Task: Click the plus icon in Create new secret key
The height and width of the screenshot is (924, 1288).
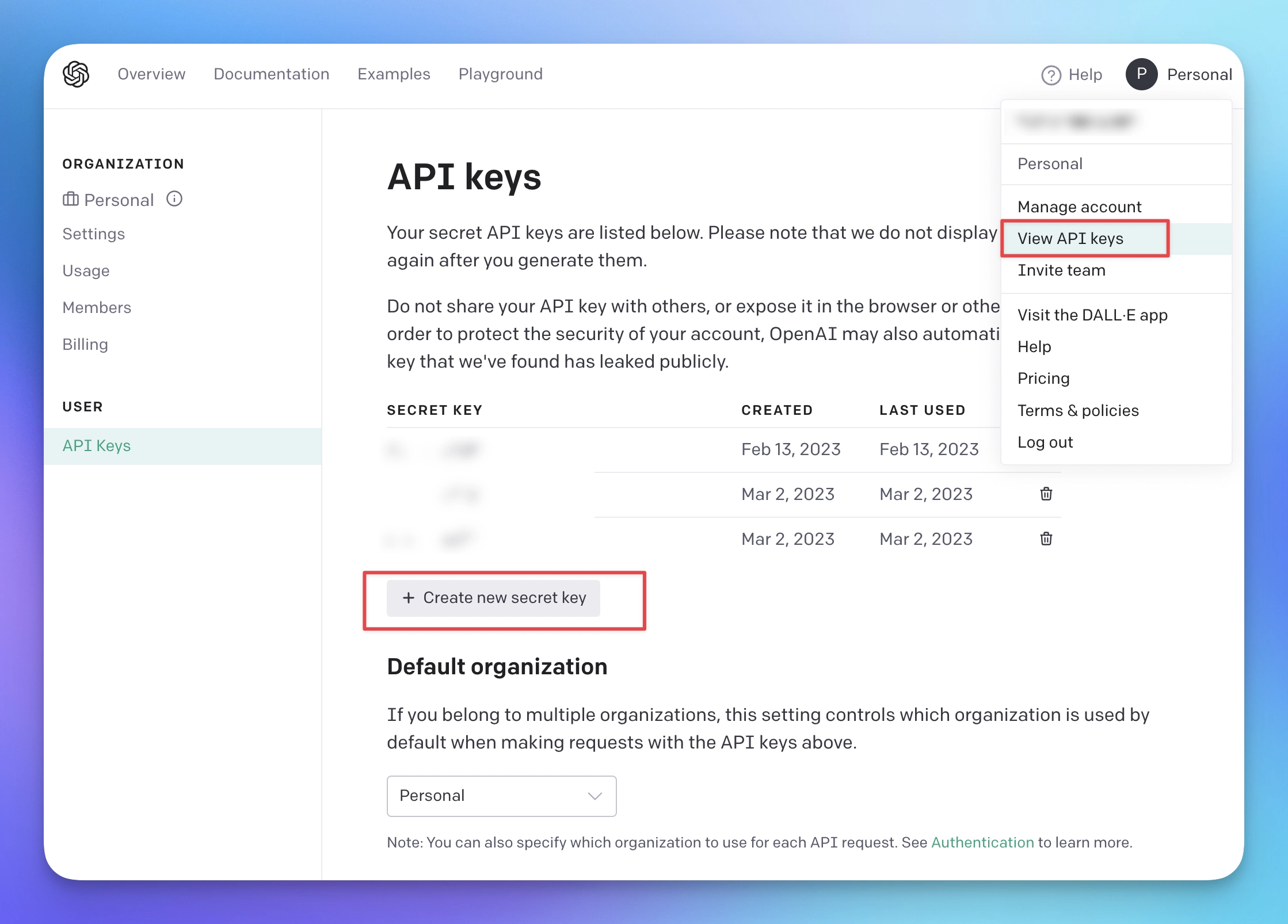Action: [409, 598]
